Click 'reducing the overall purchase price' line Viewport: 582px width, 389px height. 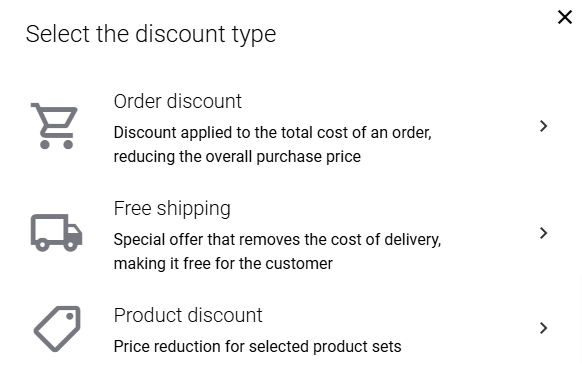pos(237,157)
